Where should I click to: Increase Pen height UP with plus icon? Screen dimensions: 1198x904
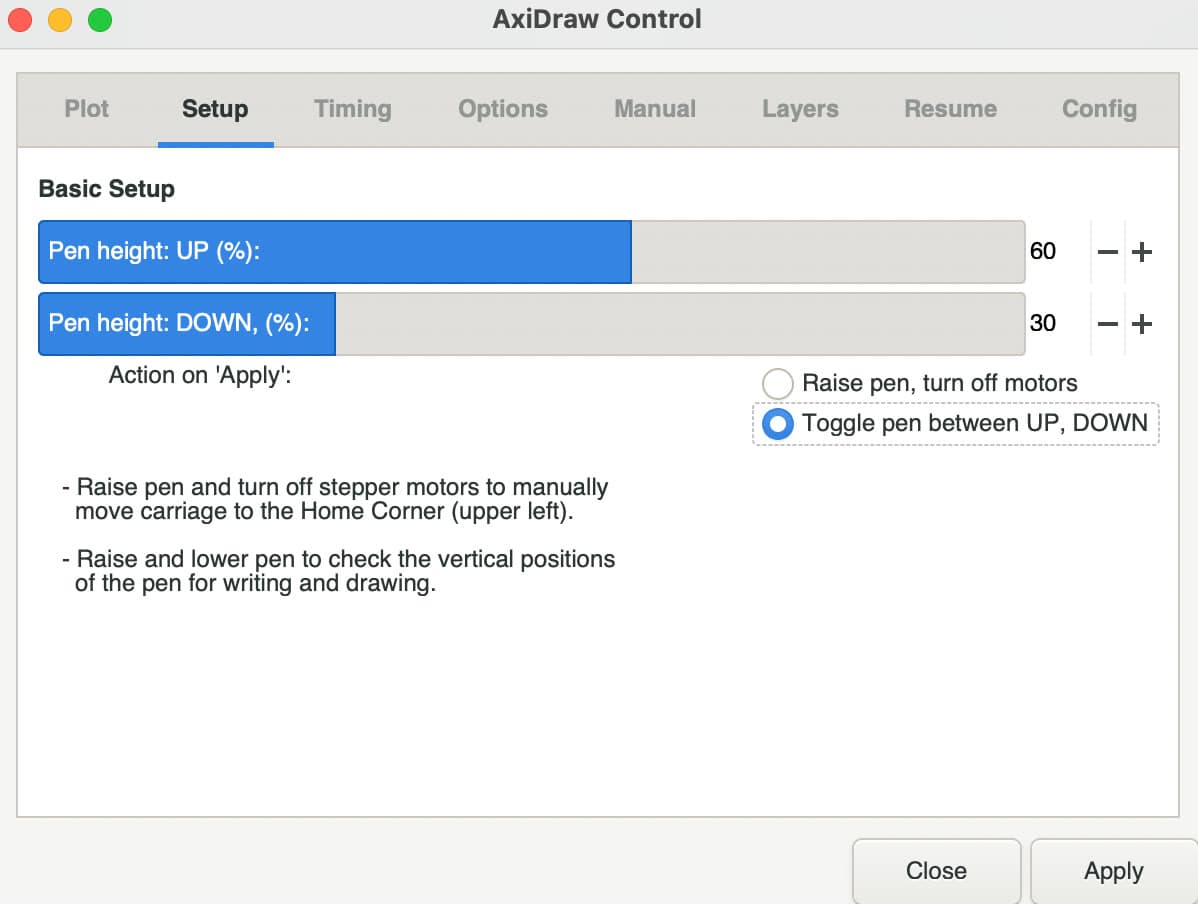[x=1141, y=252]
